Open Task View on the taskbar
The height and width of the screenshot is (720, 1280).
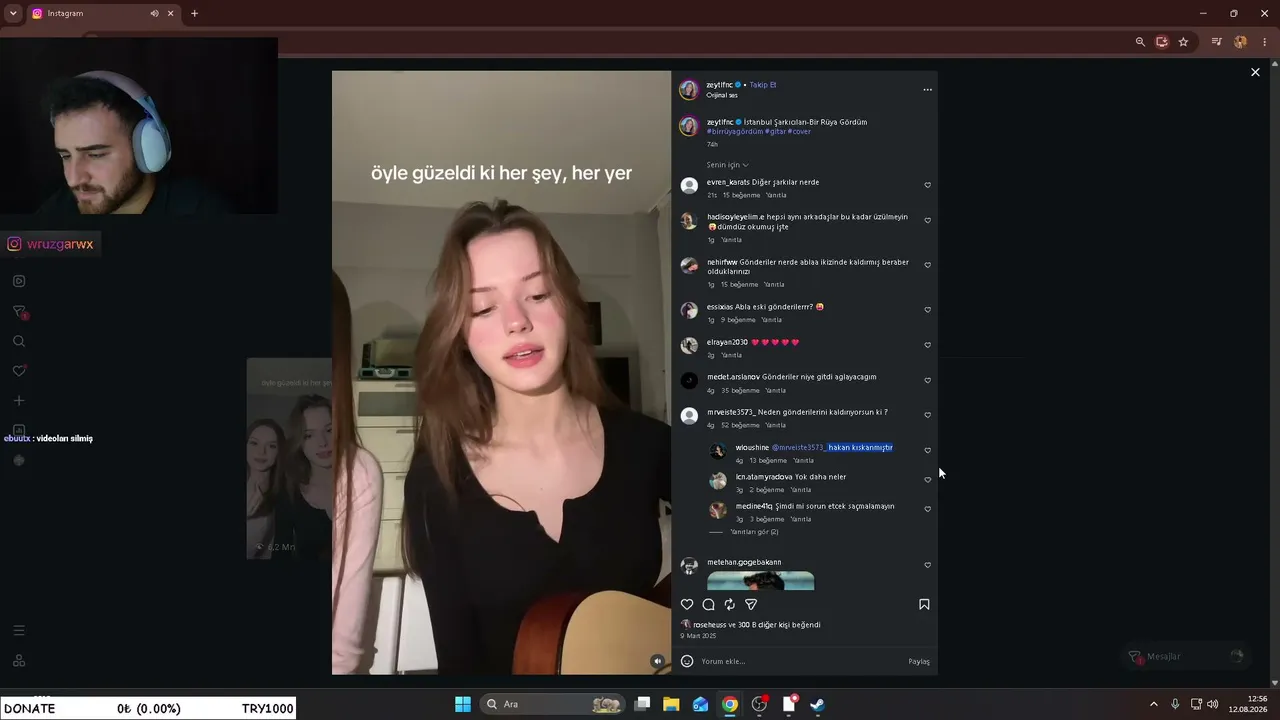click(643, 704)
